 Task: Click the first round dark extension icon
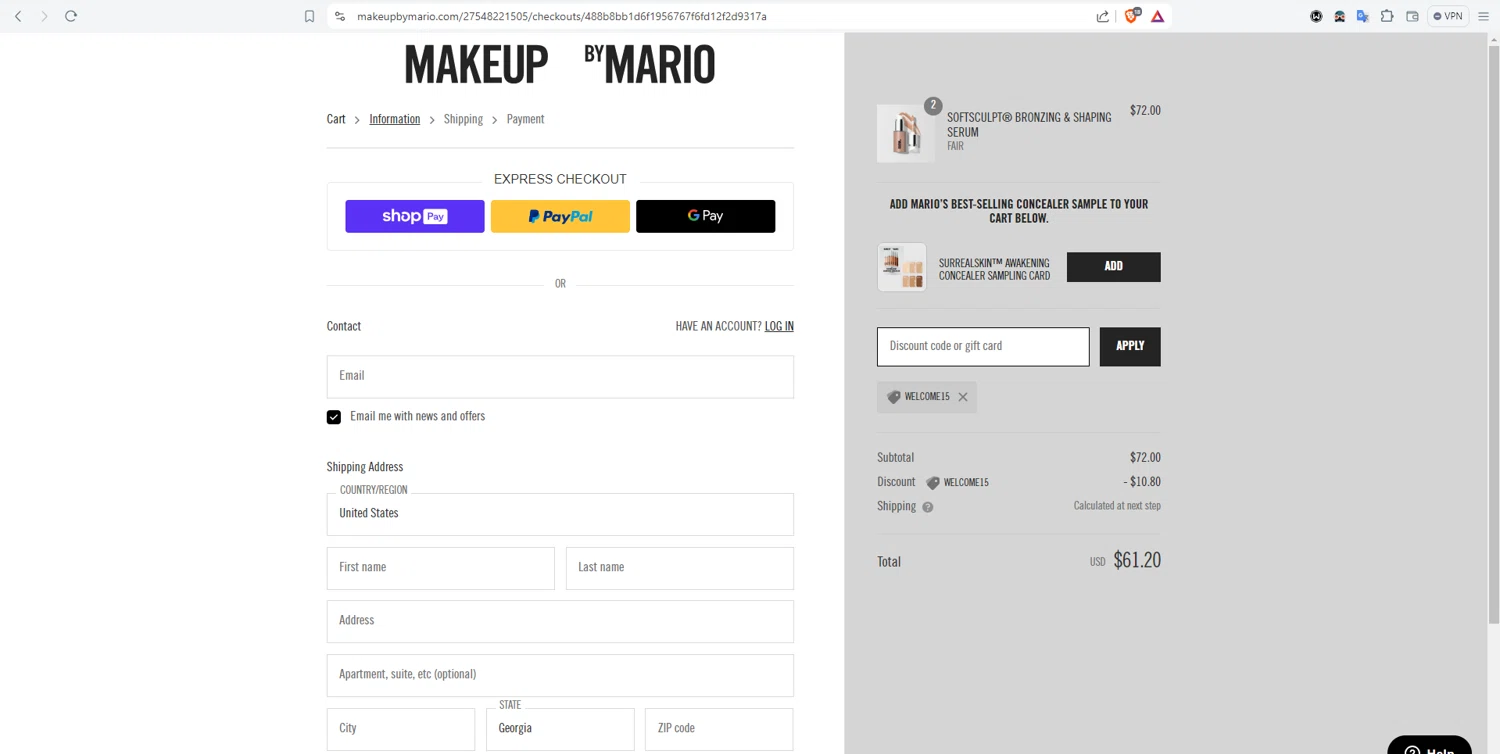[1316, 16]
